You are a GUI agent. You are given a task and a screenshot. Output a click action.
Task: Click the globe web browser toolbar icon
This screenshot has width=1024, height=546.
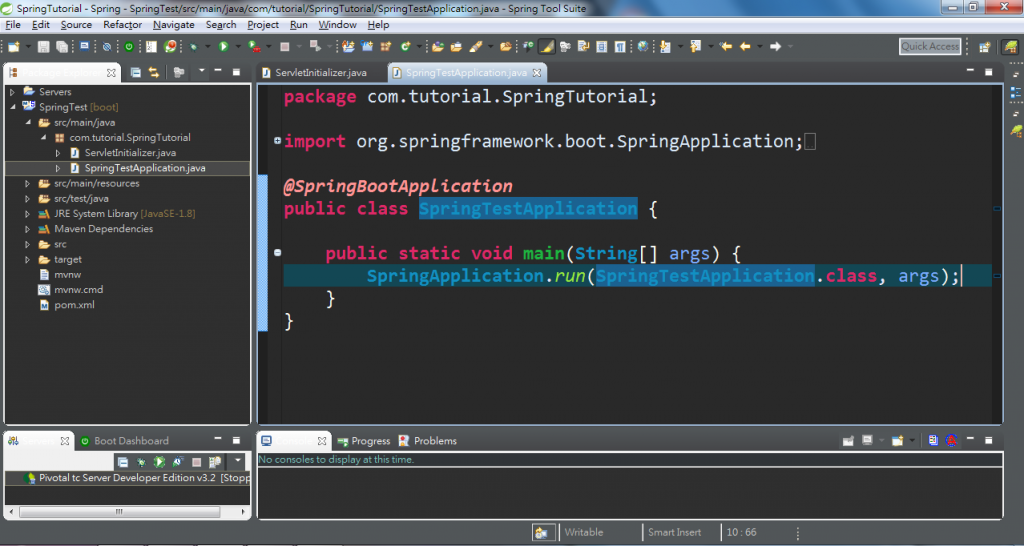[x=643, y=46]
